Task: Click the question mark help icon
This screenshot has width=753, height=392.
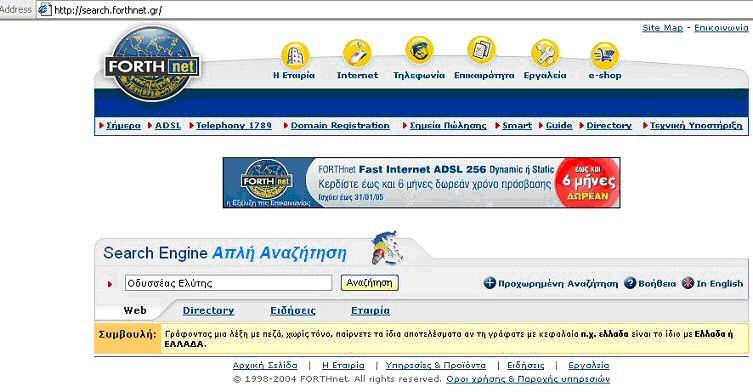Action: point(630,283)
